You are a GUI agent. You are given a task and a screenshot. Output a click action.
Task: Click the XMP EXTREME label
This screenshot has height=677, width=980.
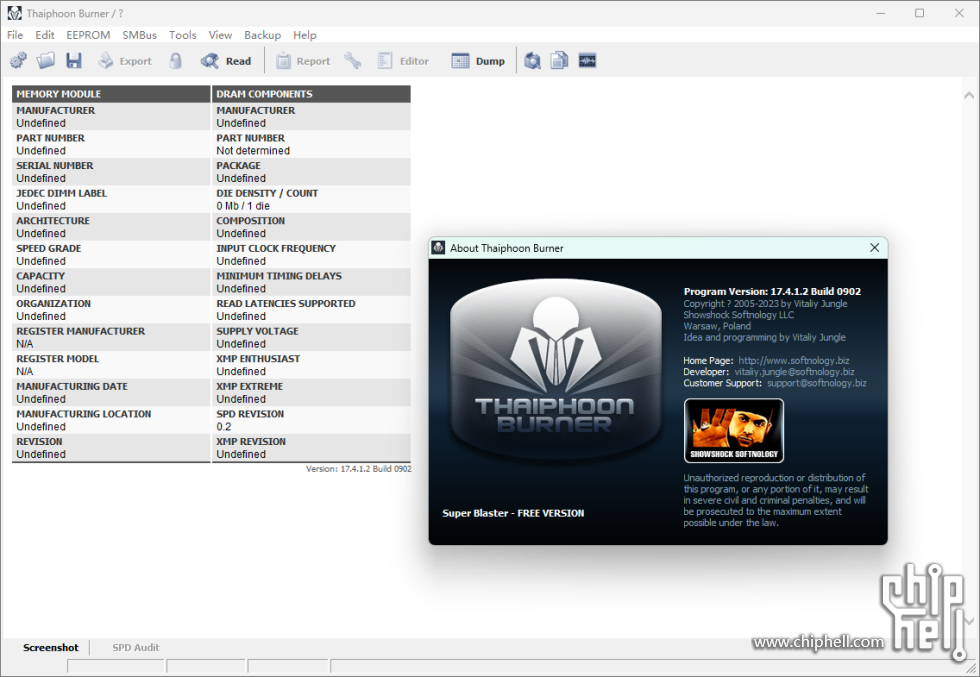click(249, 386)
